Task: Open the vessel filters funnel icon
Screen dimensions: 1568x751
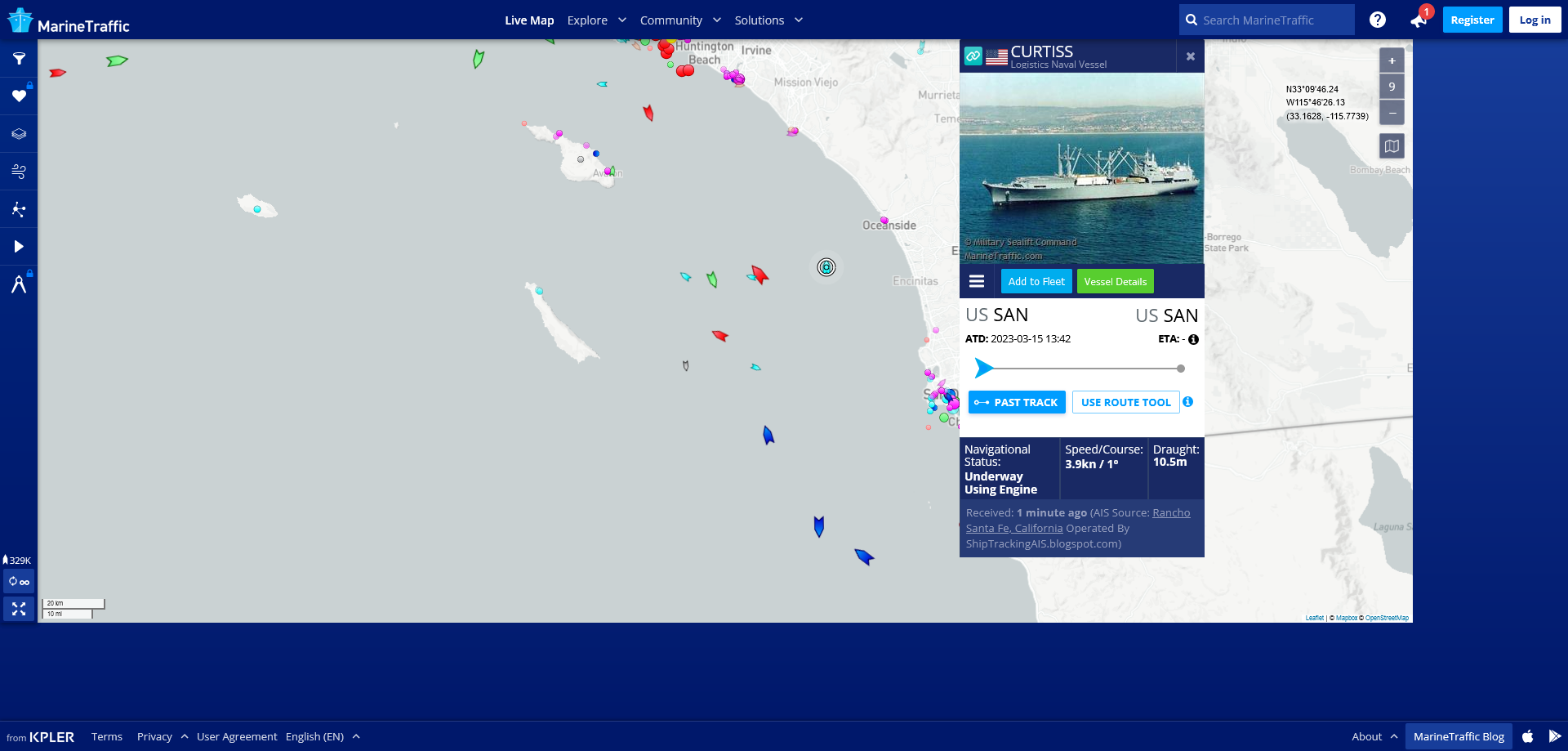Action: [x=19, y=59]
